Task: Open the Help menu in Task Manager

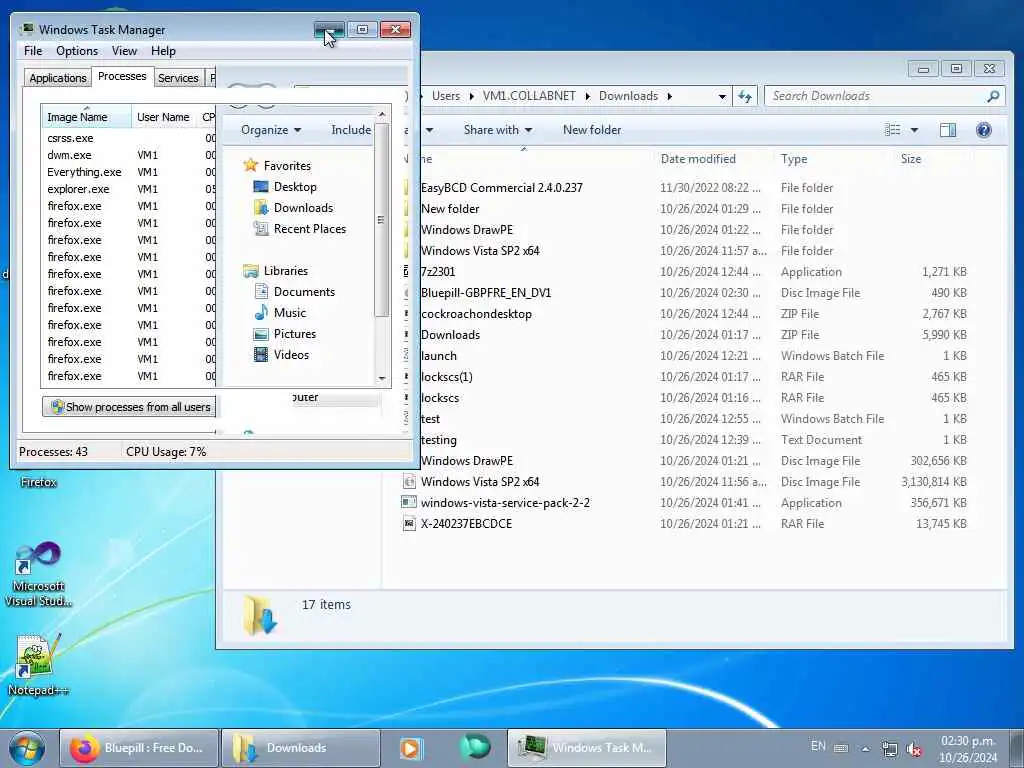Action: [163, 51]
